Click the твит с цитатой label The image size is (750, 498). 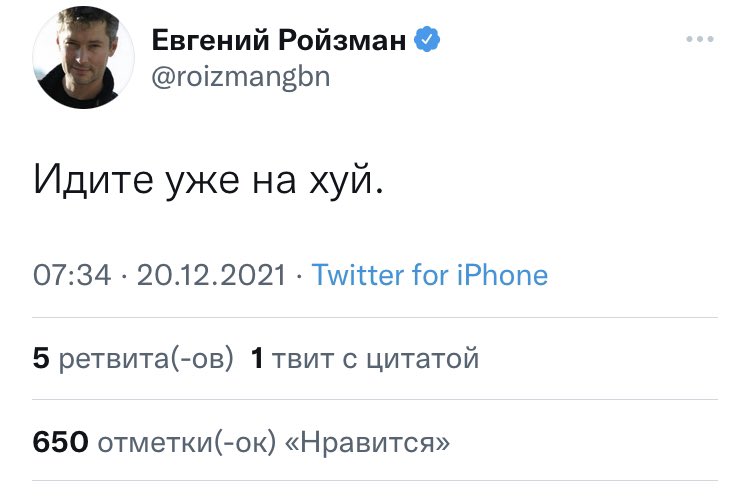[x=375, y=358]
